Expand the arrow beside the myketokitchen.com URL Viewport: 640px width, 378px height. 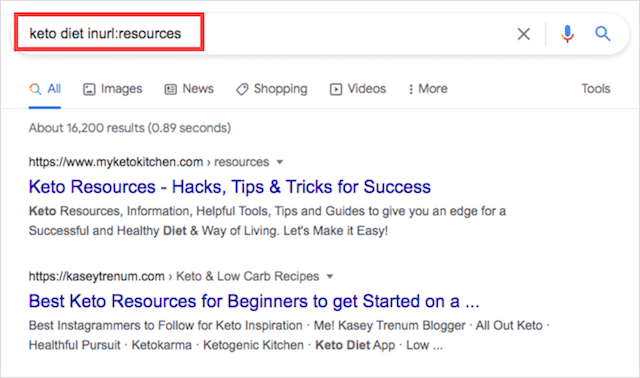click(x=280, y=162)
